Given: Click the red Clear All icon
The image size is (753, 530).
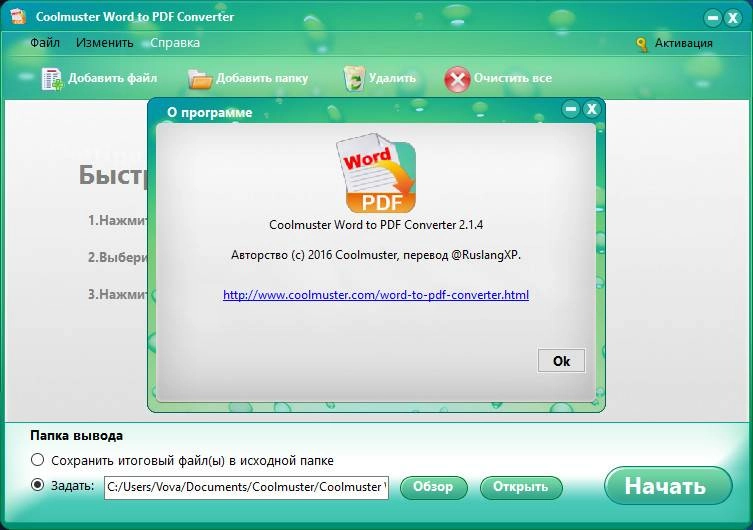Looking at the screenshot, I should pyautogui.click(x=457, y=79).
